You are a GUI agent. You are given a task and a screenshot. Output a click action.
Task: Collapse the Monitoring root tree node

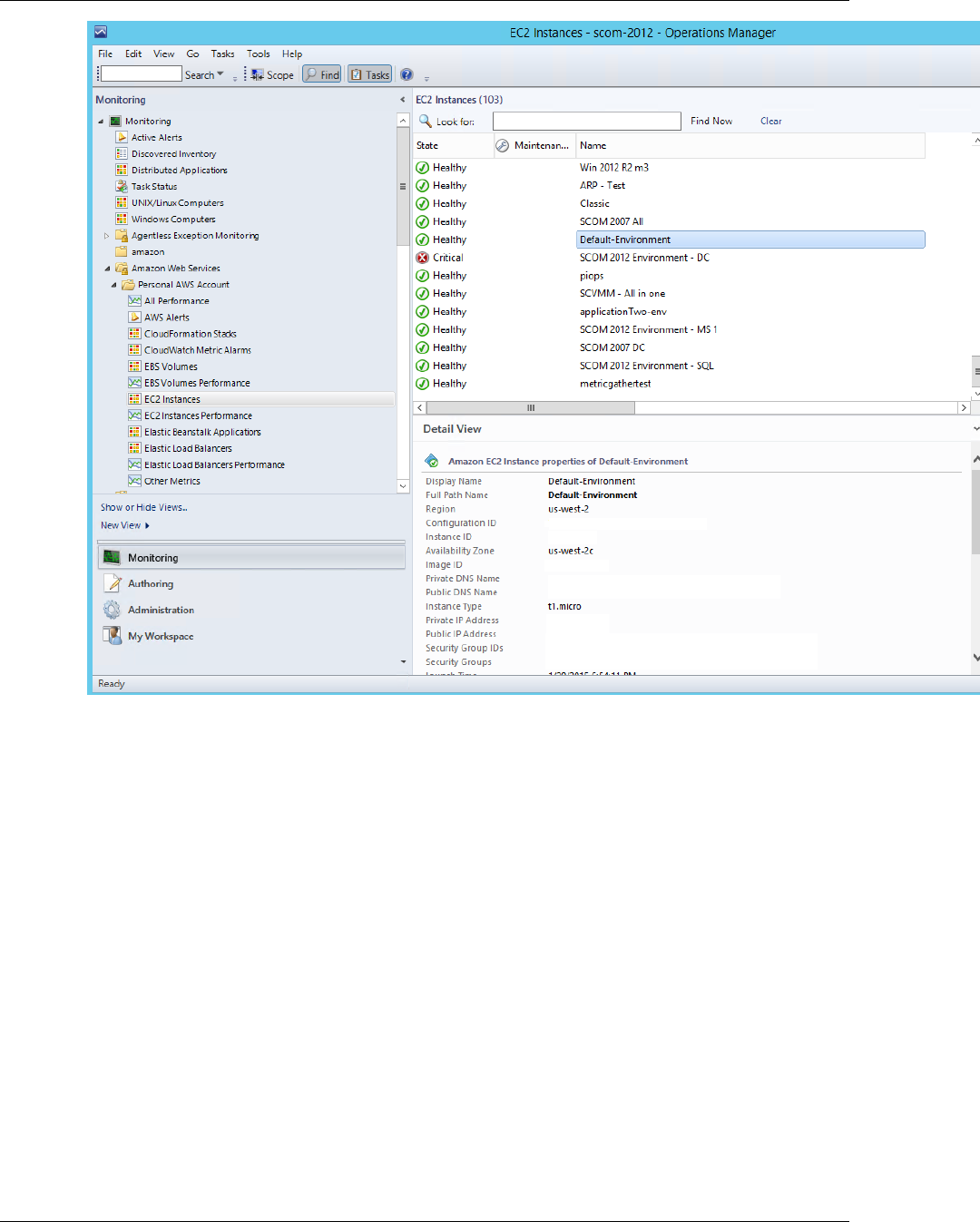pyautogui.click(x=101, y=122)
